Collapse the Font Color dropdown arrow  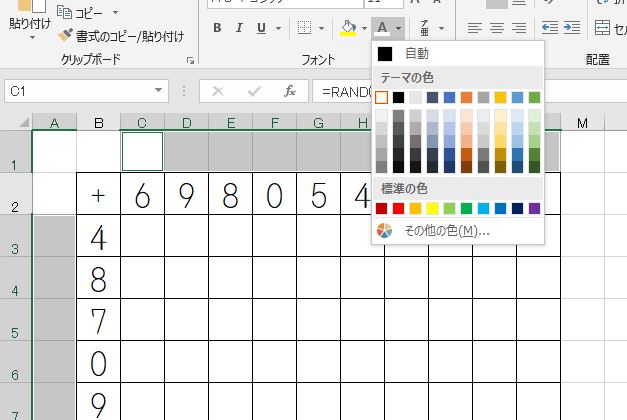[399, 28]
